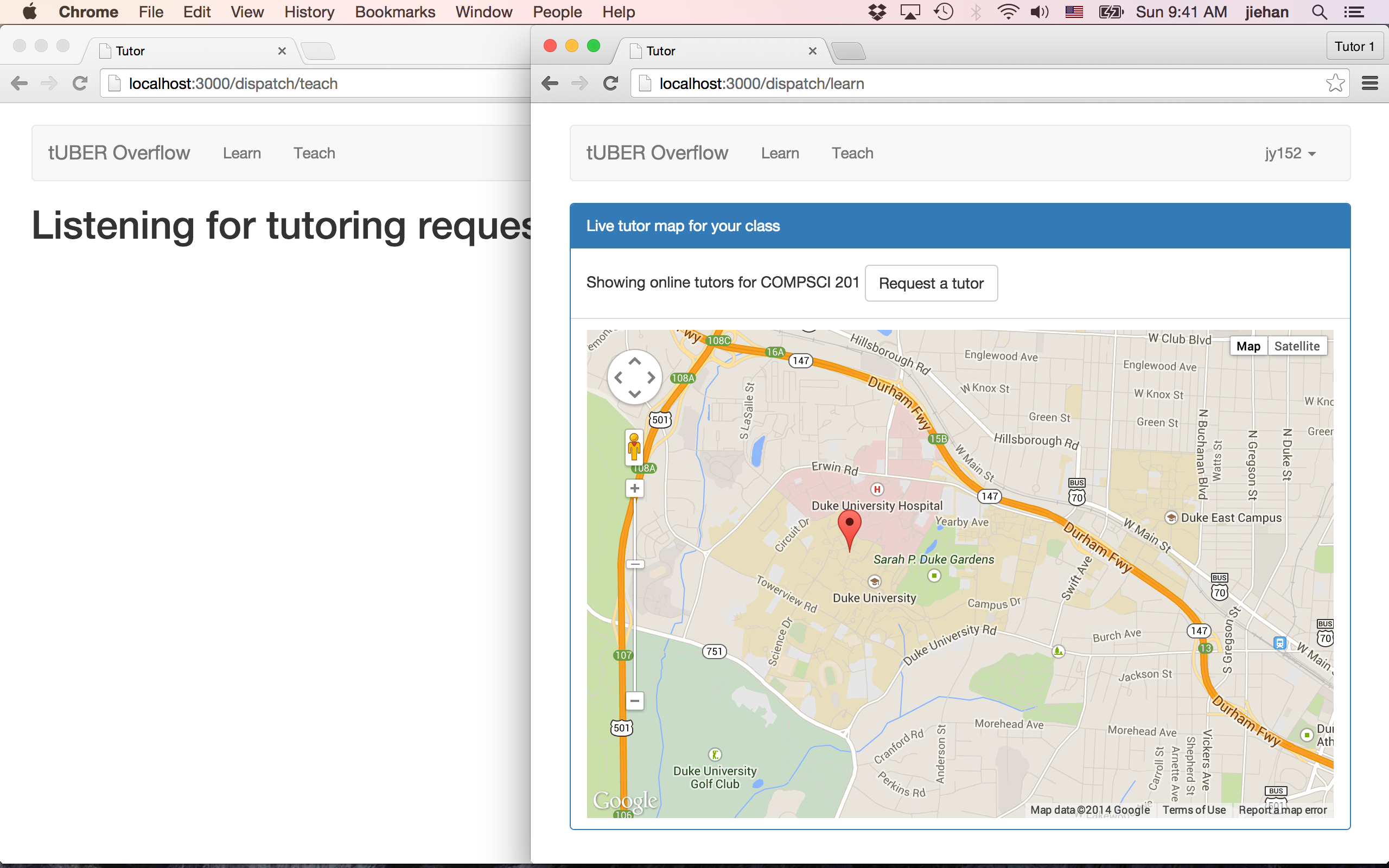The height and width of the screenshot is (868, 1389).
Task: Open Chrome hamburger menu in learn window
Action: pyautogui.click(x=1370, y=84)
